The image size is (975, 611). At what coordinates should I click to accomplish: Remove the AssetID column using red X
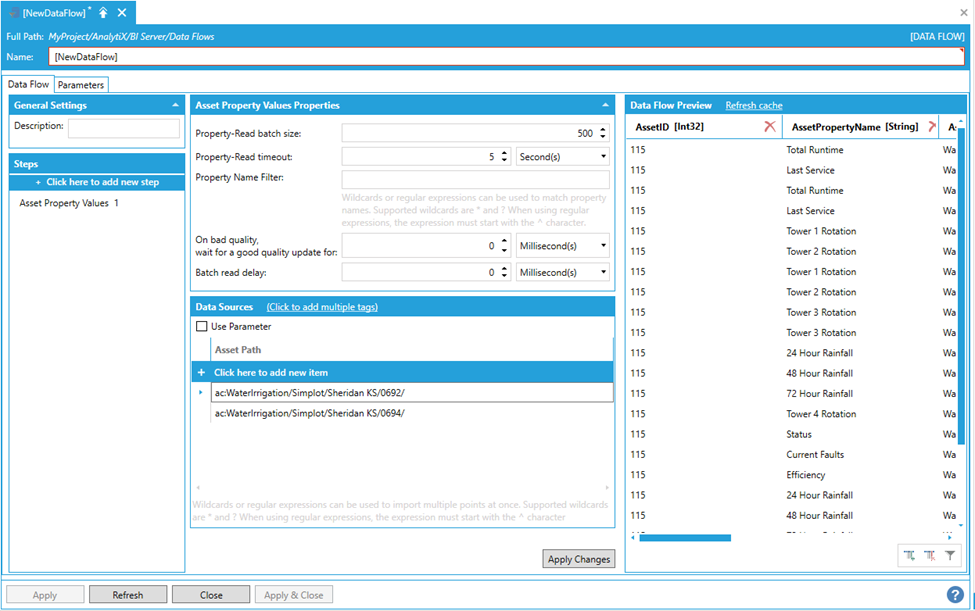tap(769, 127)
